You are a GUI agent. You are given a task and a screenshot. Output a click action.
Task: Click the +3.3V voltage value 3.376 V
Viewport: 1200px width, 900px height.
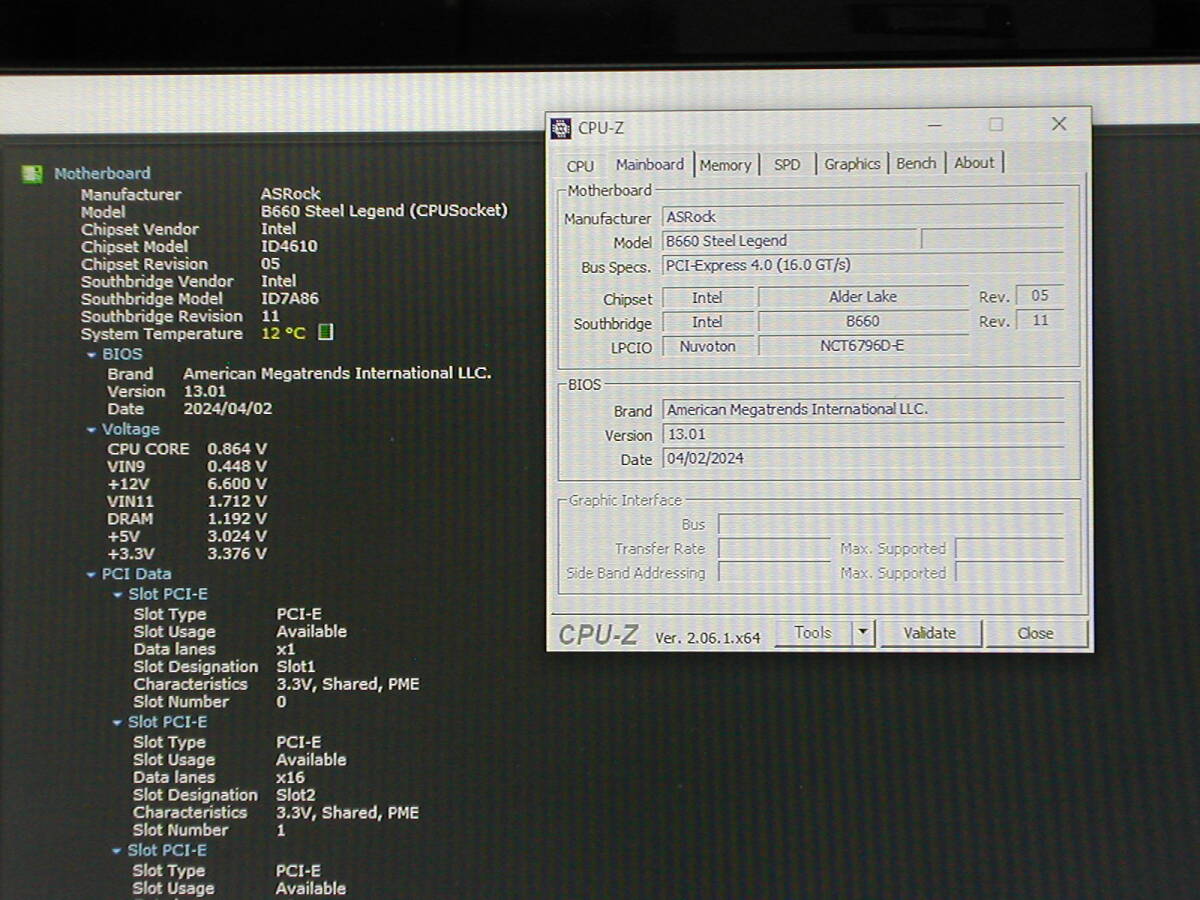coord(237,554)
